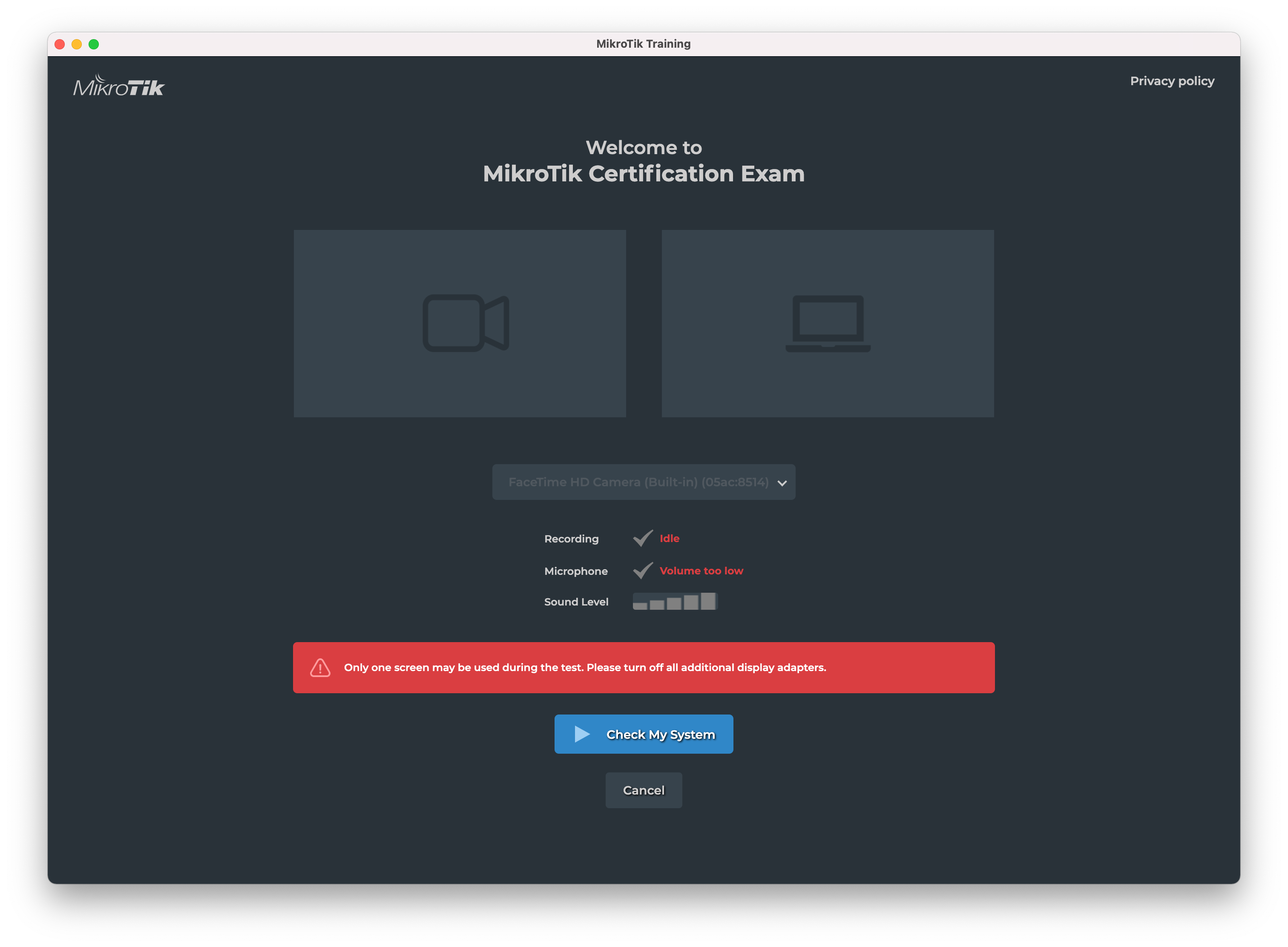Click the camera dropdown chevron arrow
Viewport: 1288px width, 947px height.
(x=782, y=483)
